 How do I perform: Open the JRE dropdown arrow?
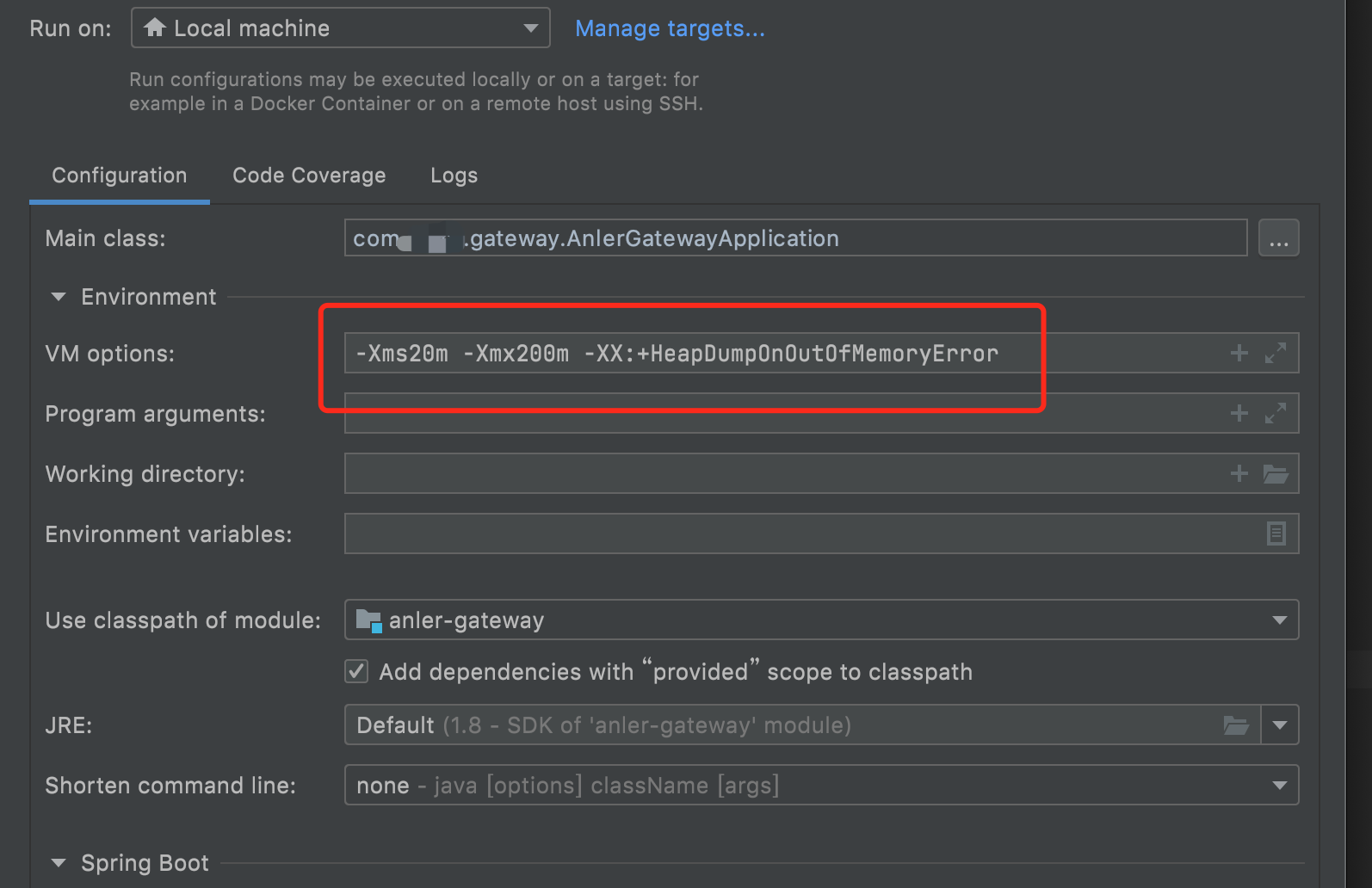(x=1280, y=725)
